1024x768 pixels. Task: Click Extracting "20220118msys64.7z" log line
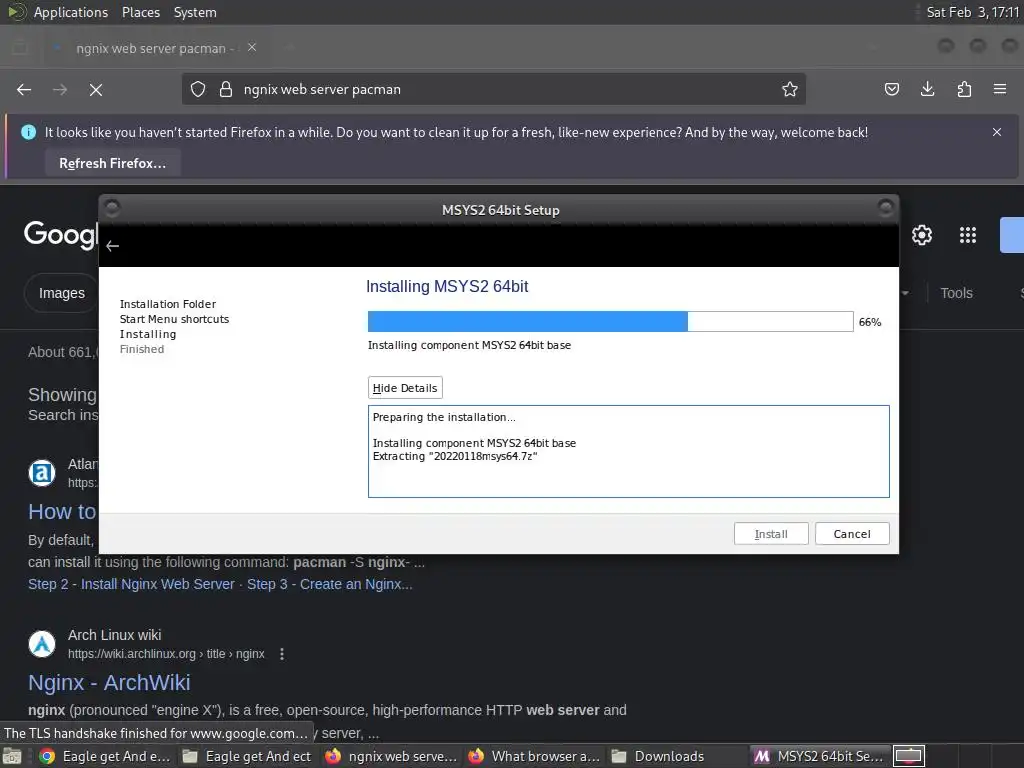455,456
